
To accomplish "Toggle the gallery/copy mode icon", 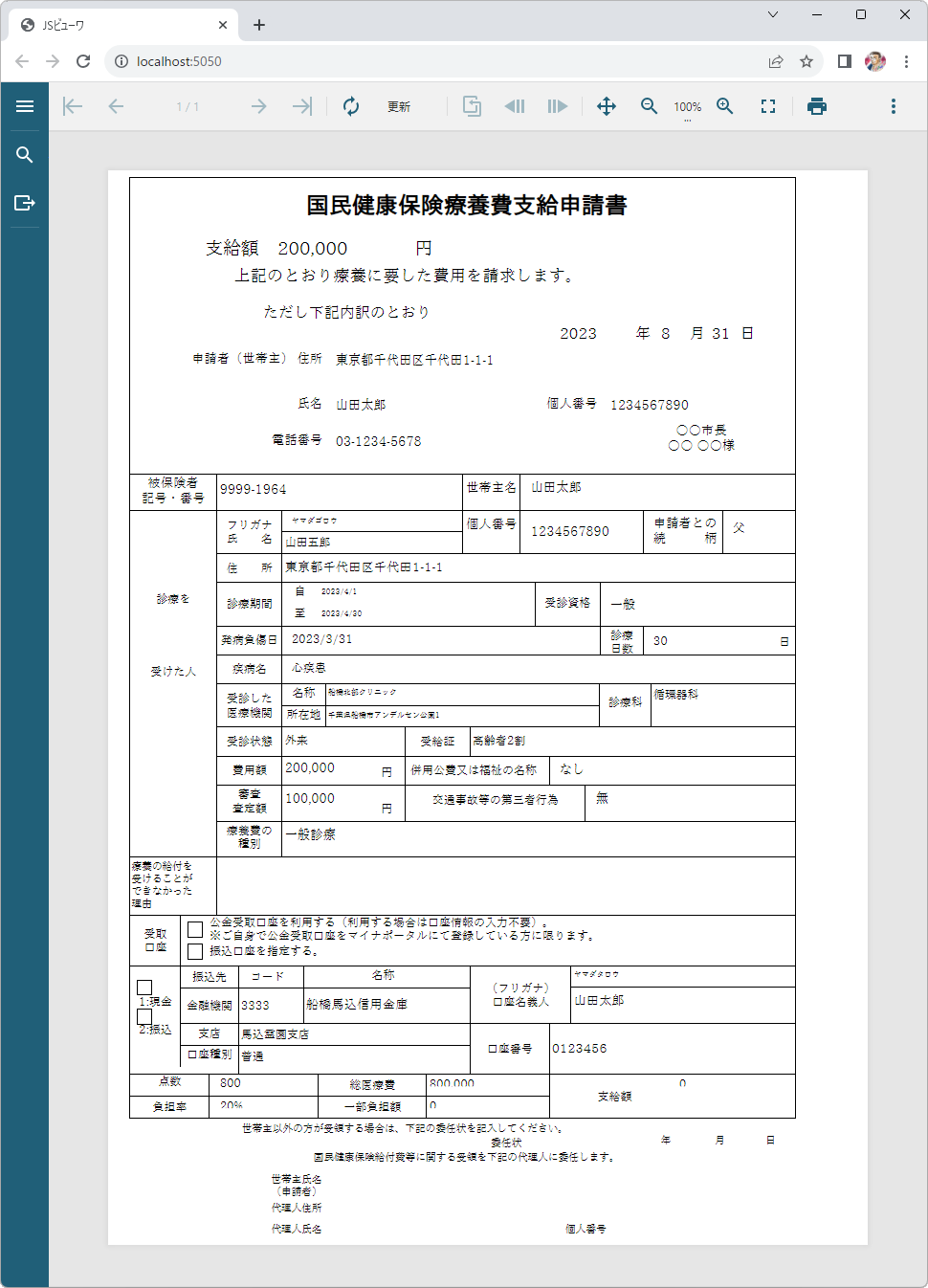I will (472, 106).
